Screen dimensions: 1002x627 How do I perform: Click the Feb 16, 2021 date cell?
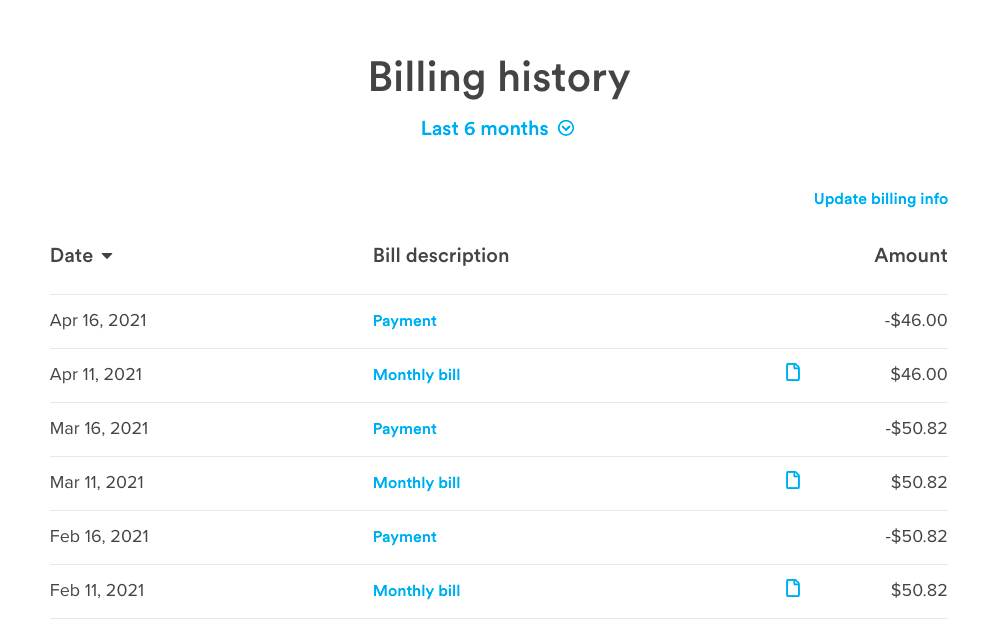coord(99,537)
